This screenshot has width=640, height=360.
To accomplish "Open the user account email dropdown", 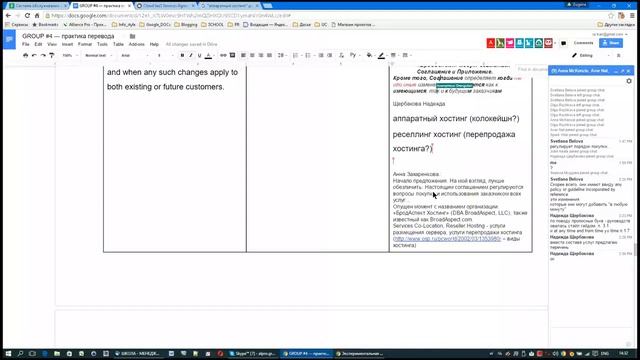I will click(x=610, y=34).
